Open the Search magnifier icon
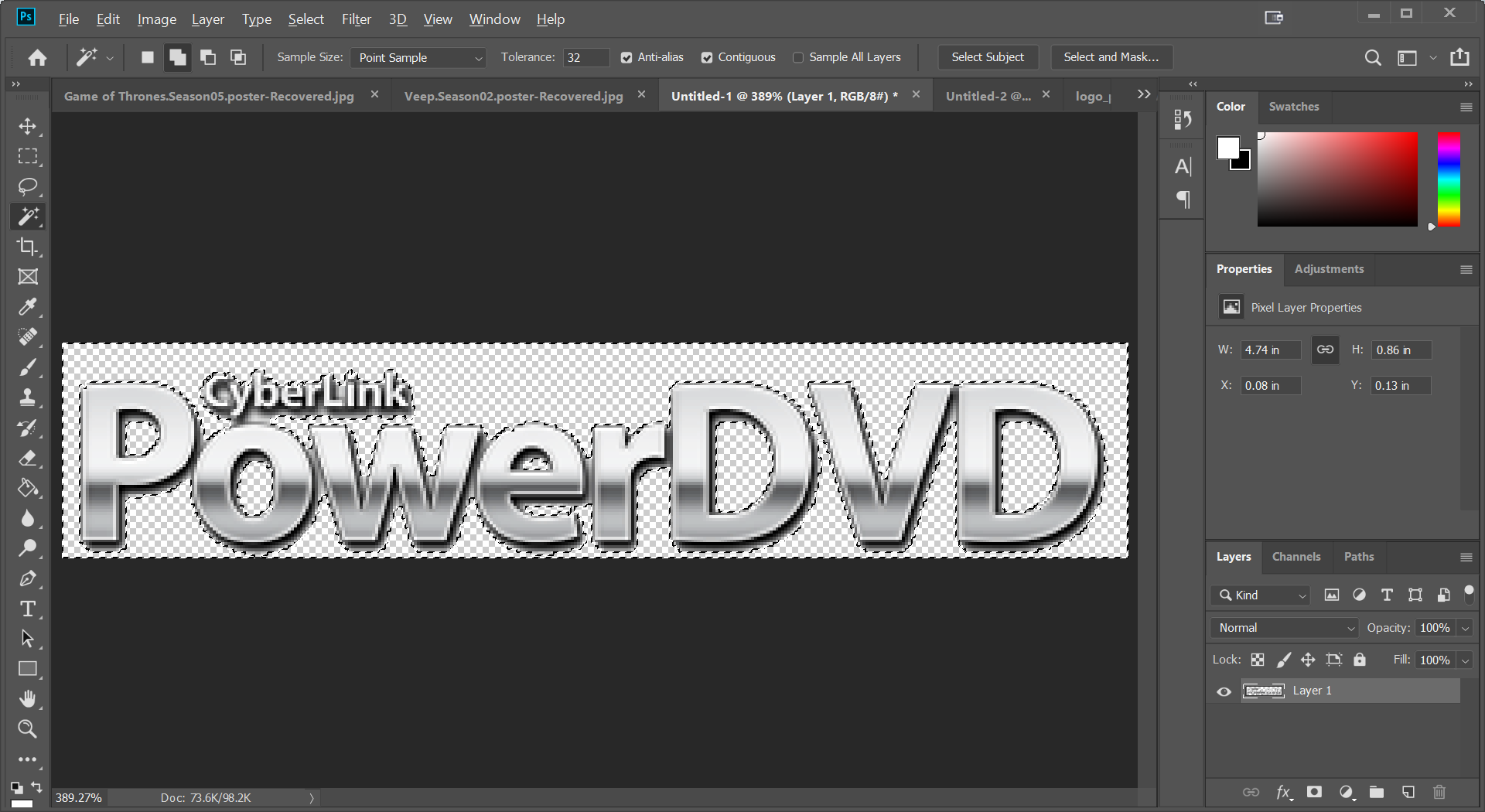This screenshot has width=1485, height=812. 1373,57
